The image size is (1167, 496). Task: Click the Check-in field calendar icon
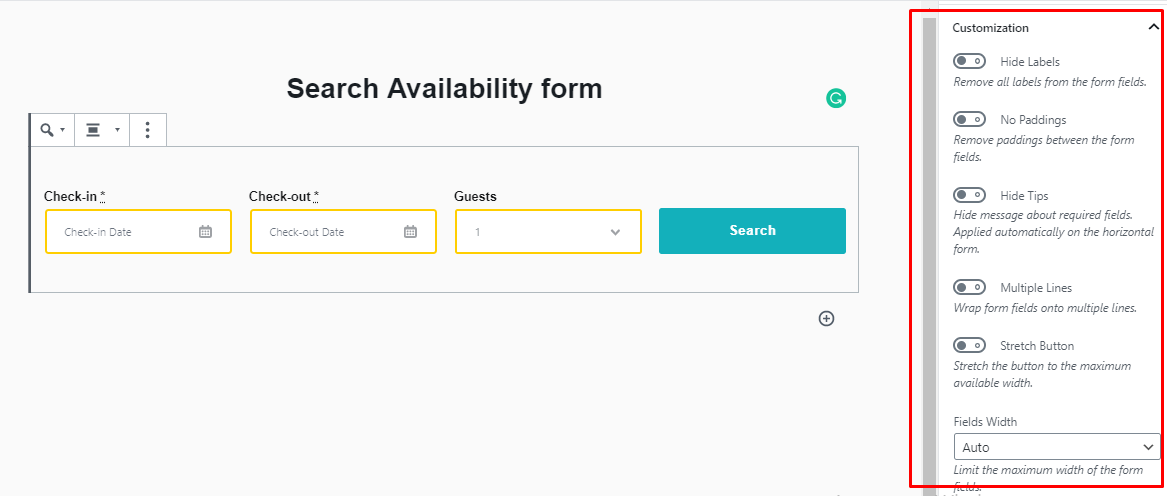(x=205, y=232)
